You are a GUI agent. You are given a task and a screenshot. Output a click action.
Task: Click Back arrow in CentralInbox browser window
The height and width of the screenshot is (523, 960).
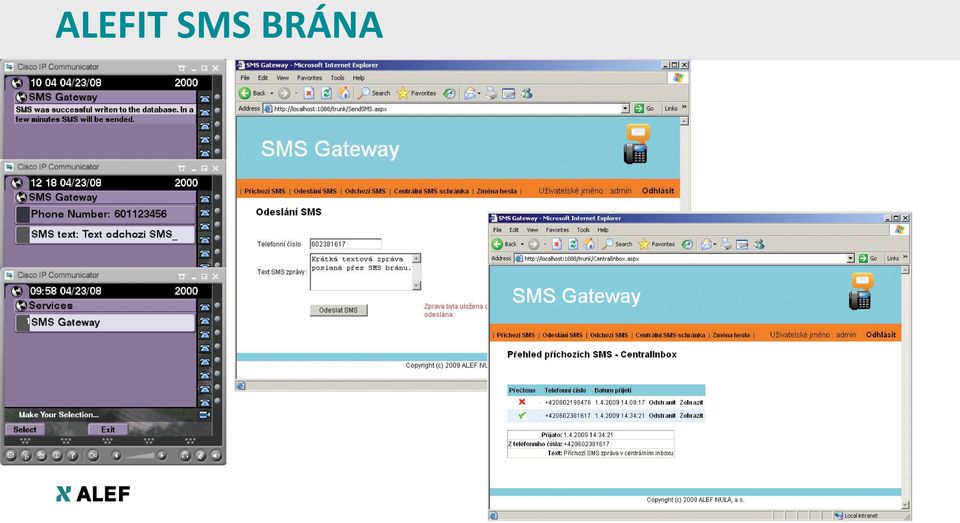click(497, 244)
